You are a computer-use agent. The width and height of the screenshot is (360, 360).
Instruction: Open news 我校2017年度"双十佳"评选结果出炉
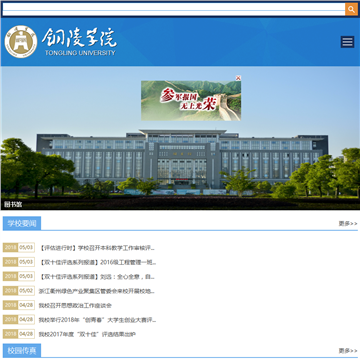pyautogui.click(x=87, y=334)
